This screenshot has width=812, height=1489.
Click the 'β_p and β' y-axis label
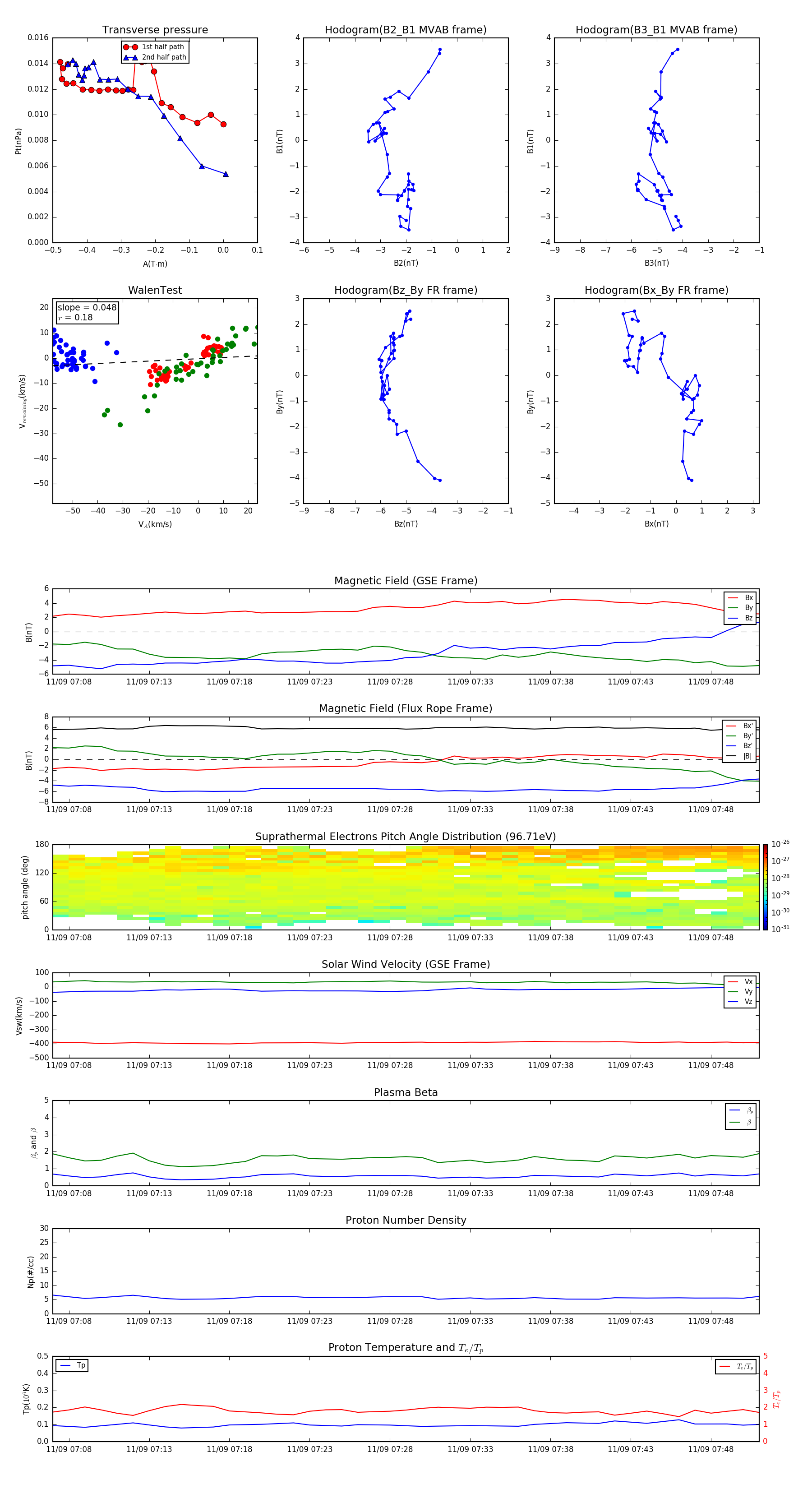[x=33, y=1143]
